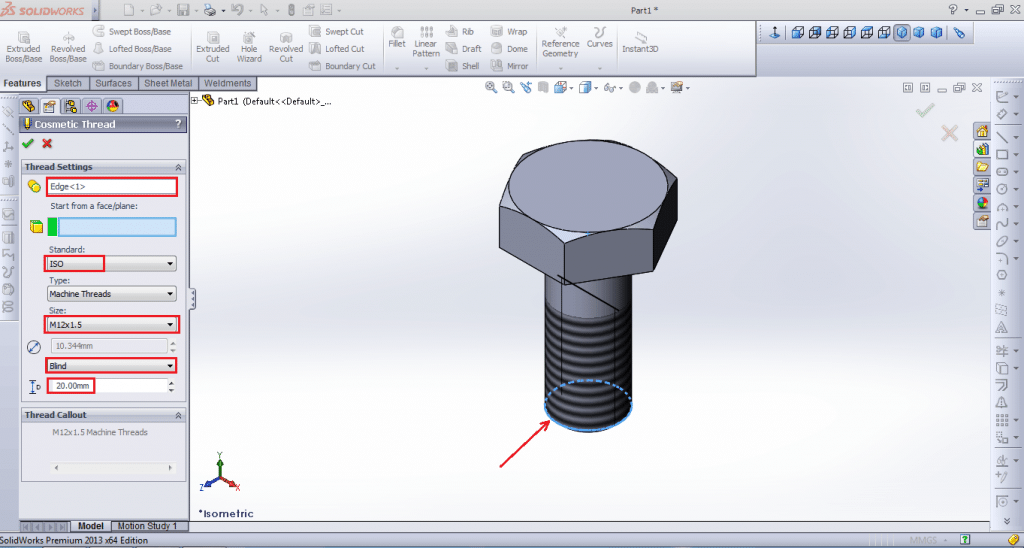Click the SolidWorks Resources home icon
This screenshot has height=548, width=1024.
coord(982,131)
